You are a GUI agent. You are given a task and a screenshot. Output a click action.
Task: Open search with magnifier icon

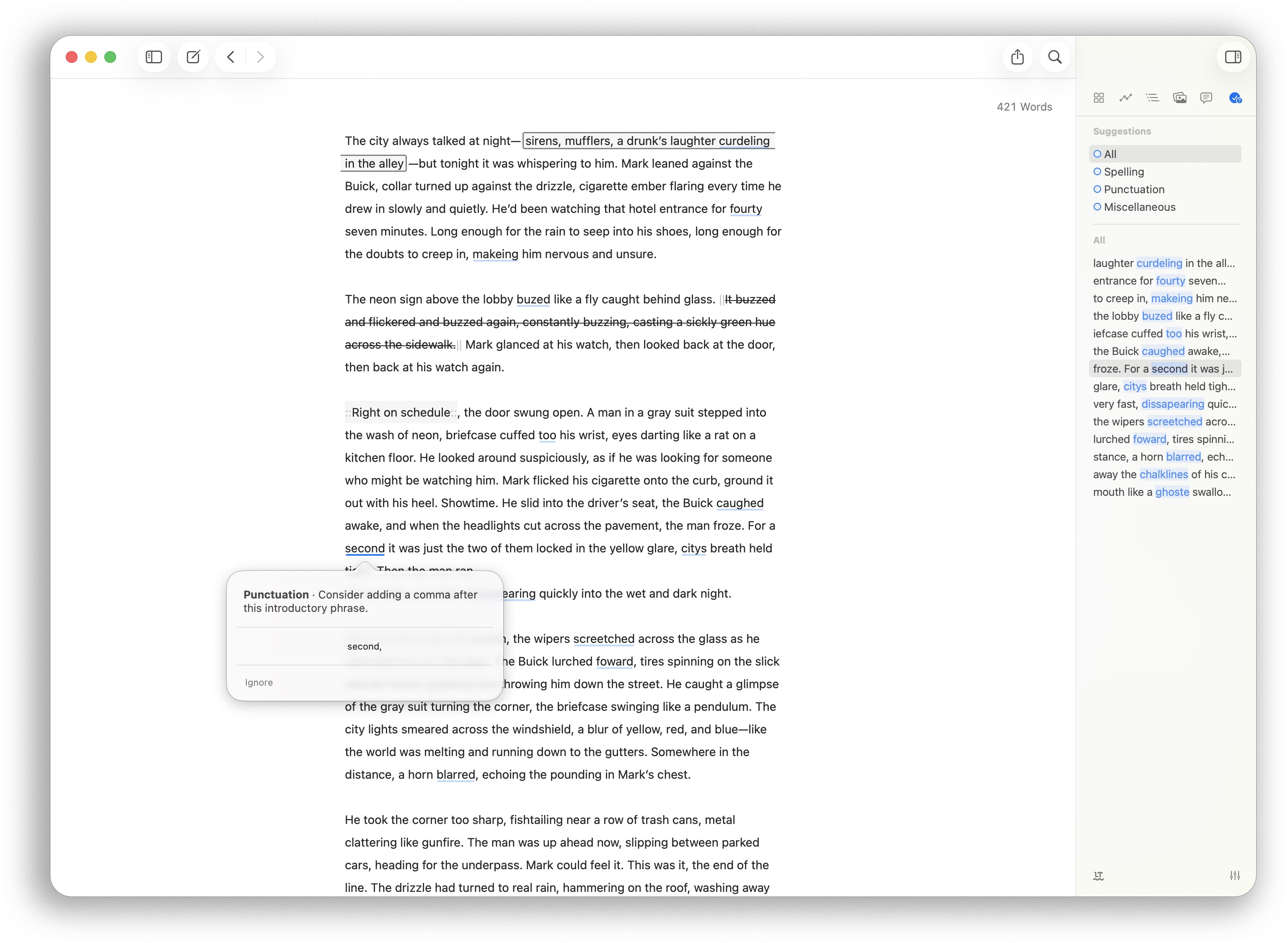coord(1055,57)
